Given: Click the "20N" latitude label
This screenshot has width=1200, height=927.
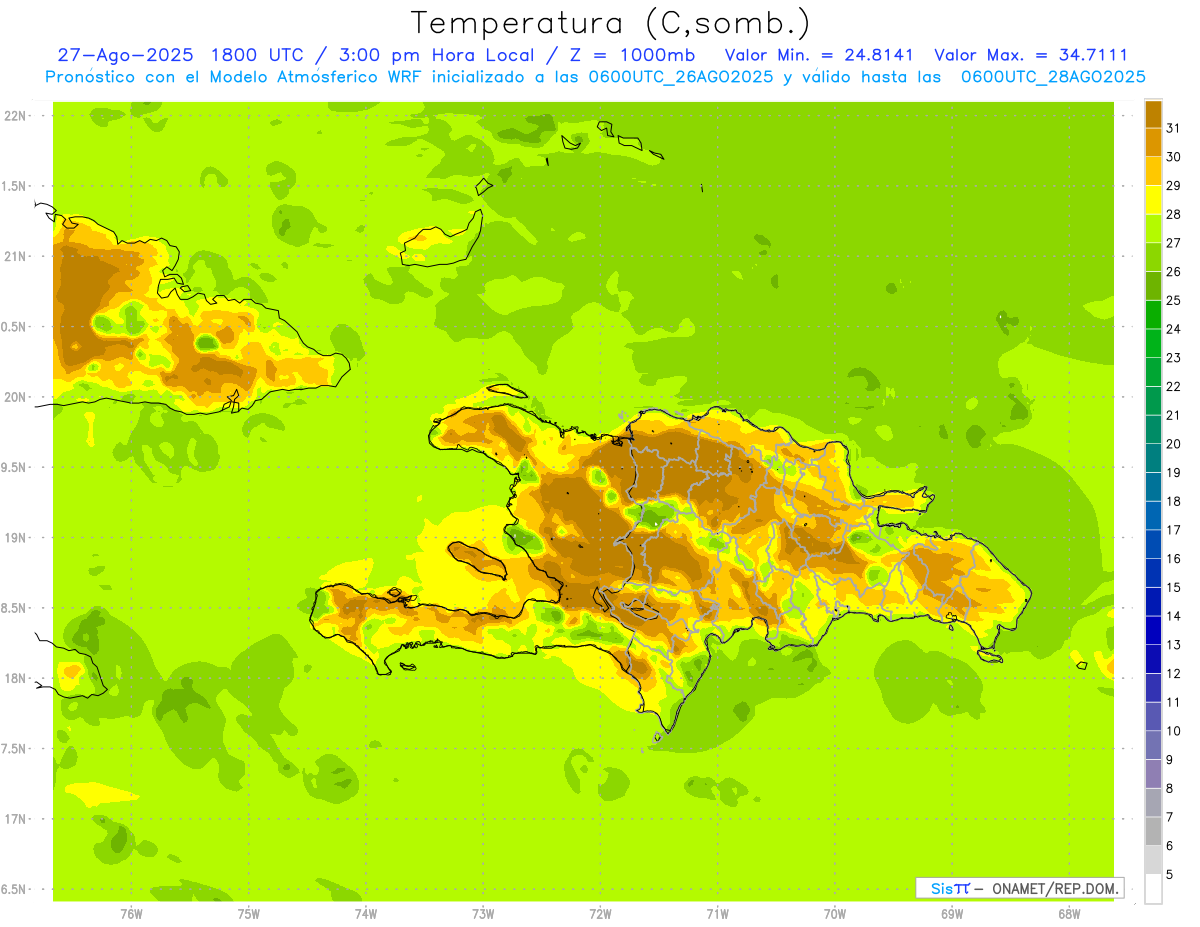Looking at the screenshot, I should point(15,397).
